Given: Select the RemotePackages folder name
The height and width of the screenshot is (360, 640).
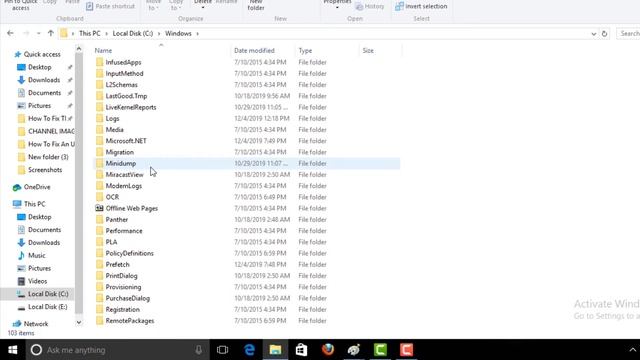Looking at the screenshot, I should [x=130, y=321].
